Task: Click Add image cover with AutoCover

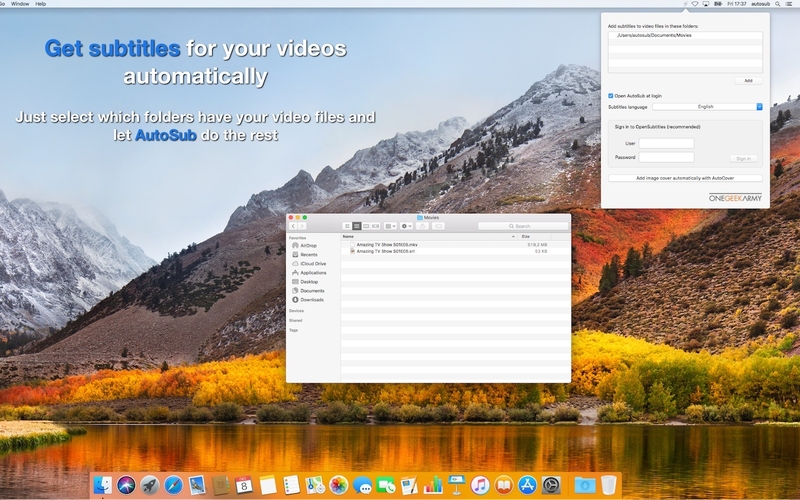Action: point(685,178)
